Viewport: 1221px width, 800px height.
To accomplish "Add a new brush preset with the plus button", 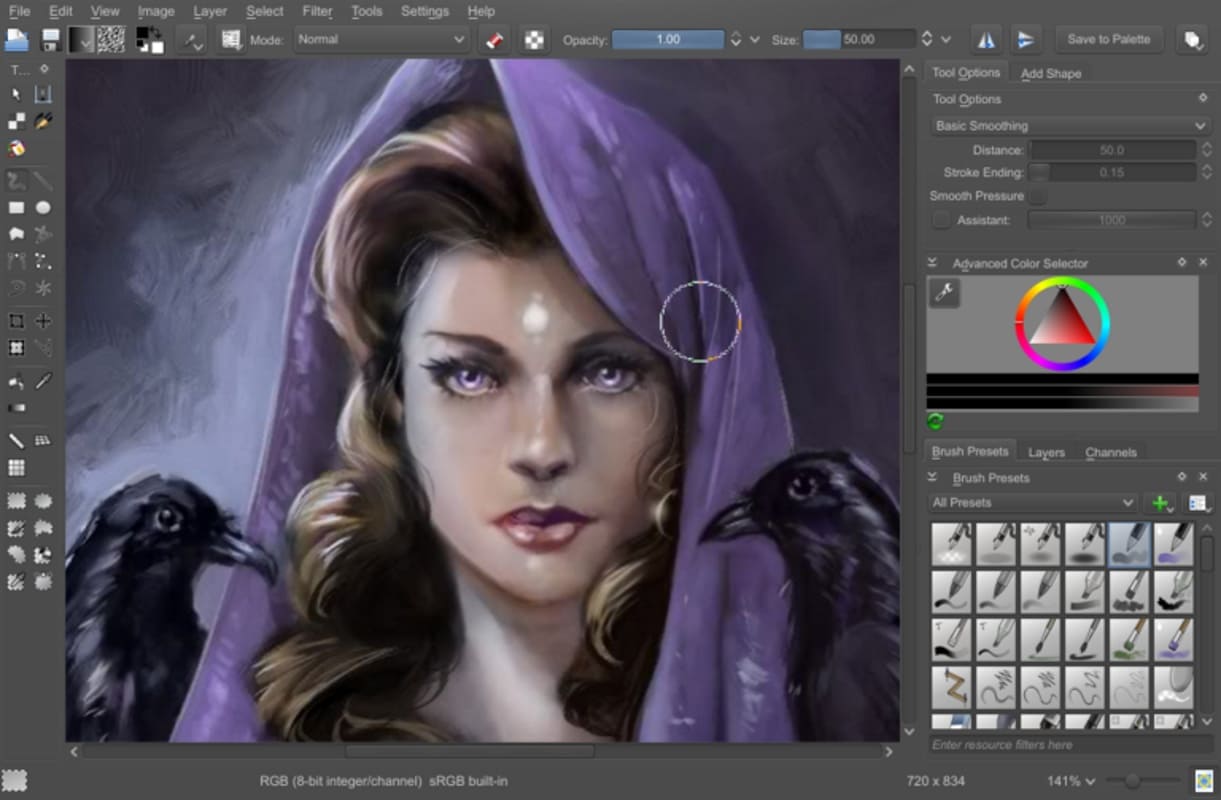I will click(1158, 502).
